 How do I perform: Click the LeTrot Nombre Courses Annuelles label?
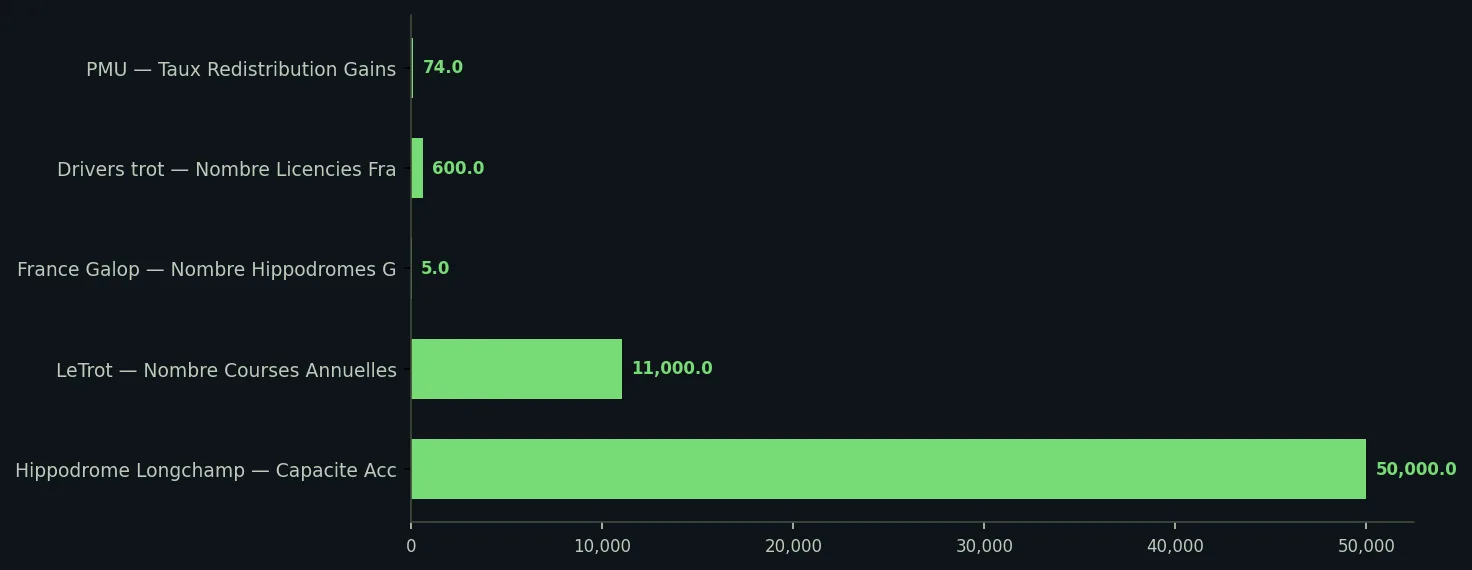(x=226, y=371)
